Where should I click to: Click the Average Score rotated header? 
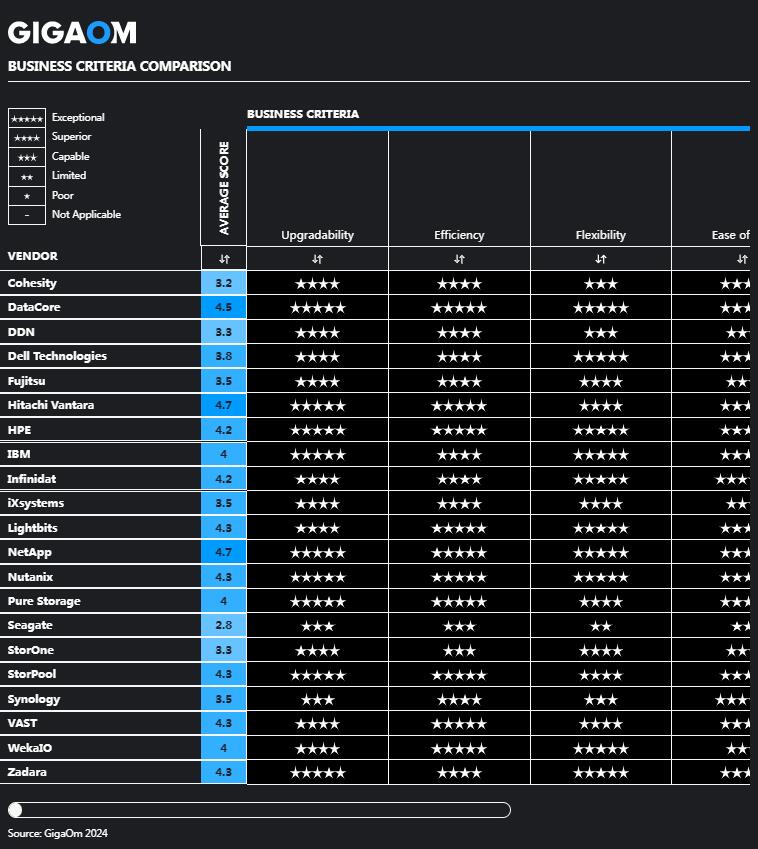[x=224, y=188]
